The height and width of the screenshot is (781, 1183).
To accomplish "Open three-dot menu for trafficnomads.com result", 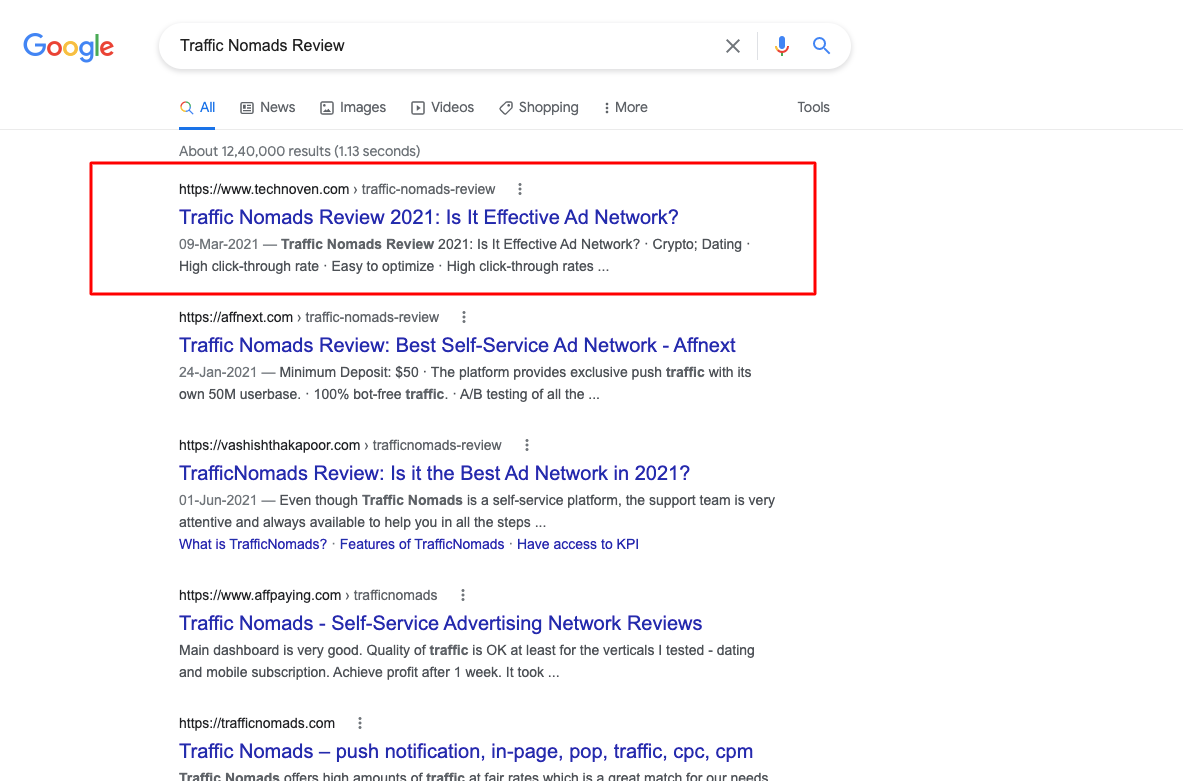I will (x=360, y=723).
